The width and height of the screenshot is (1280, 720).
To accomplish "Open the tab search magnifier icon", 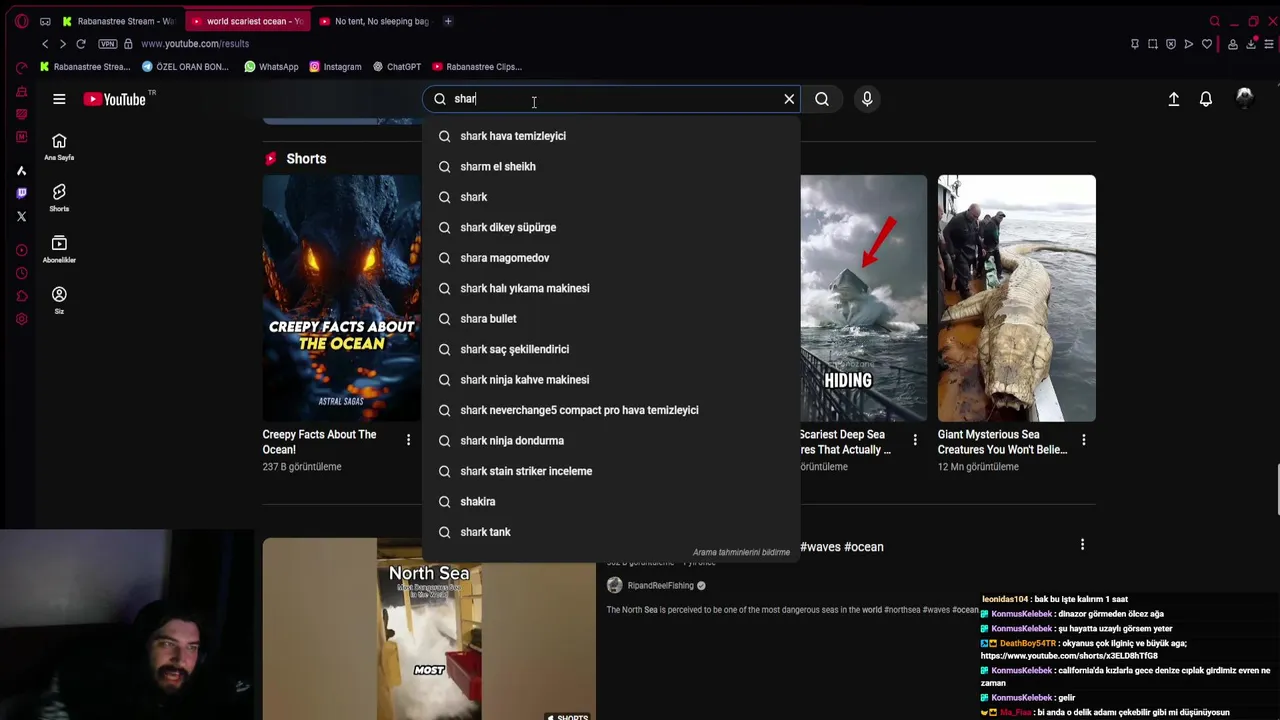I will (1215, 21).
